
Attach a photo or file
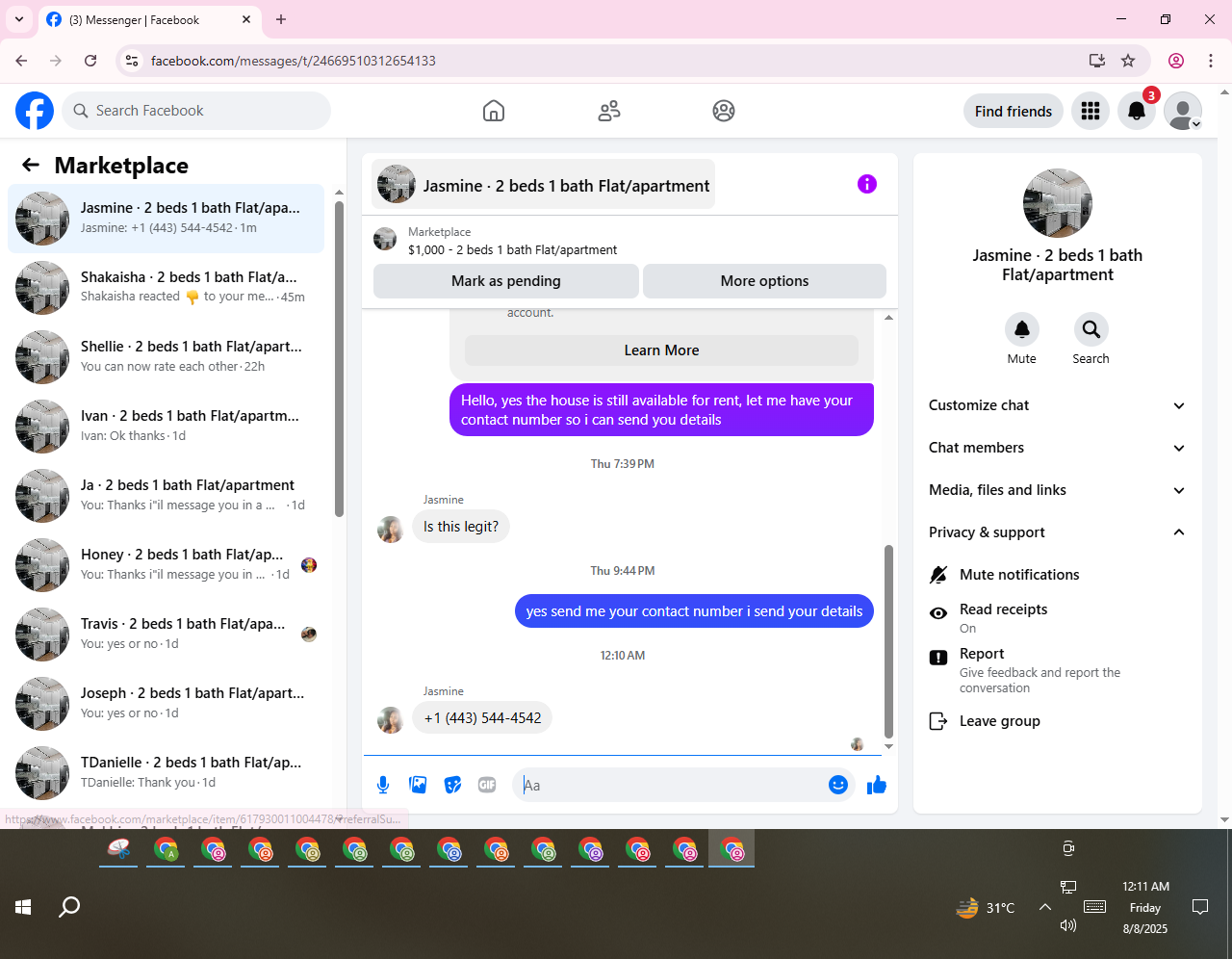(x=418, y=785)
